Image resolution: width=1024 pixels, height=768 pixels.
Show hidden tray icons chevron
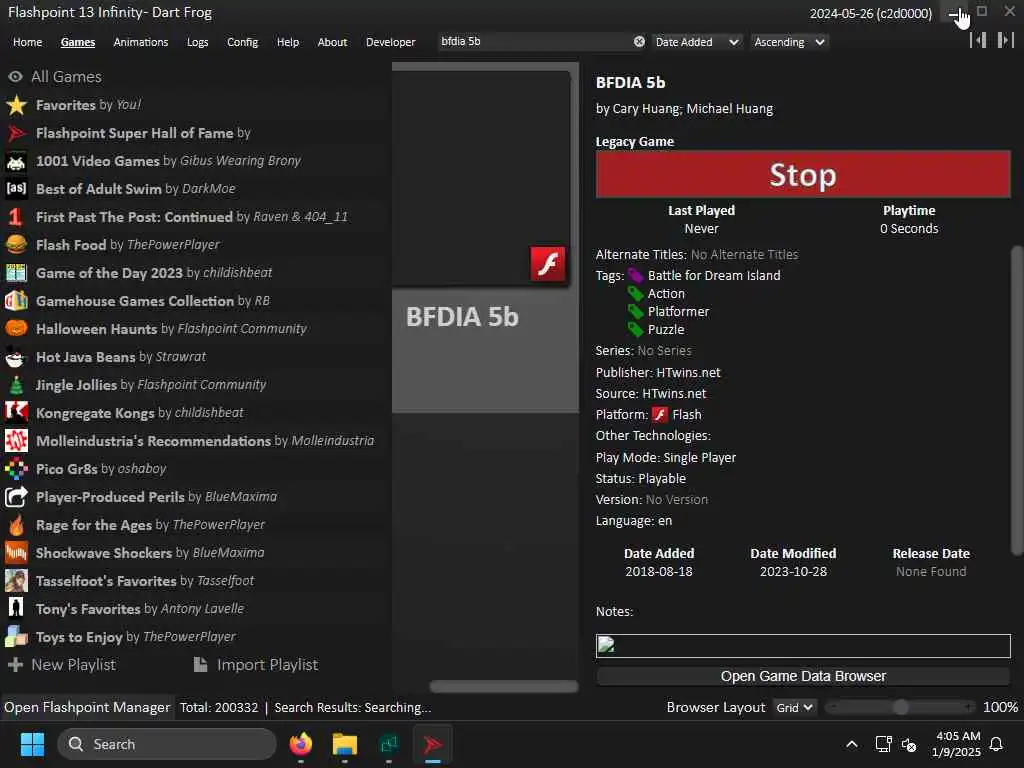852,744
